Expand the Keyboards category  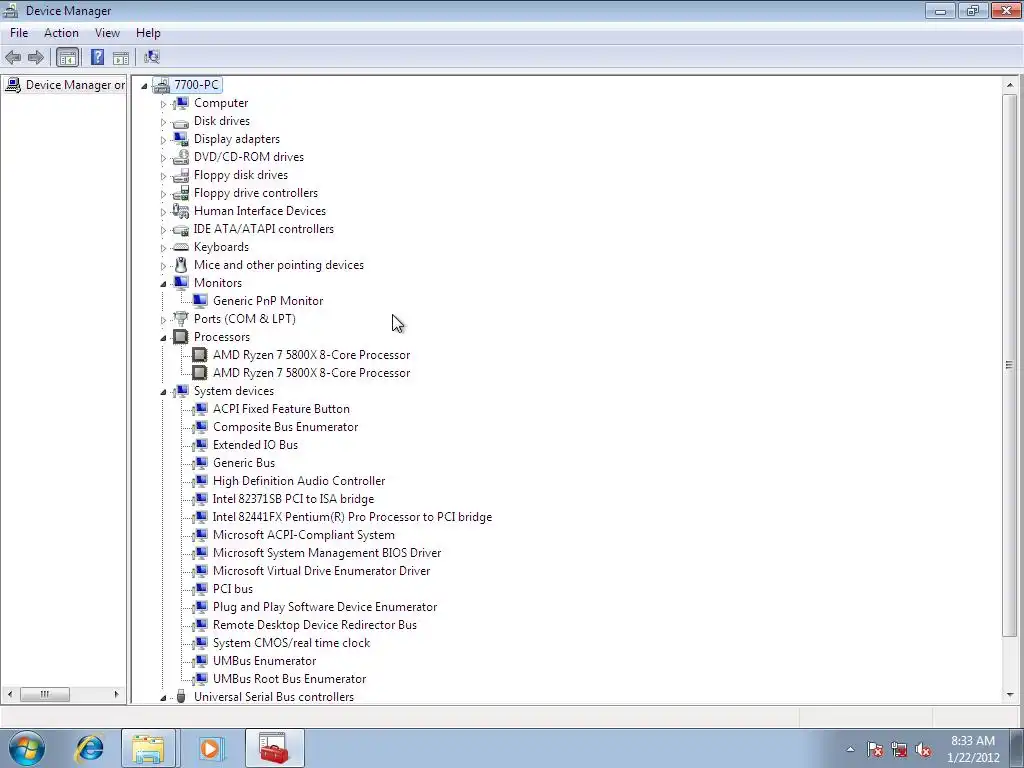163,248
